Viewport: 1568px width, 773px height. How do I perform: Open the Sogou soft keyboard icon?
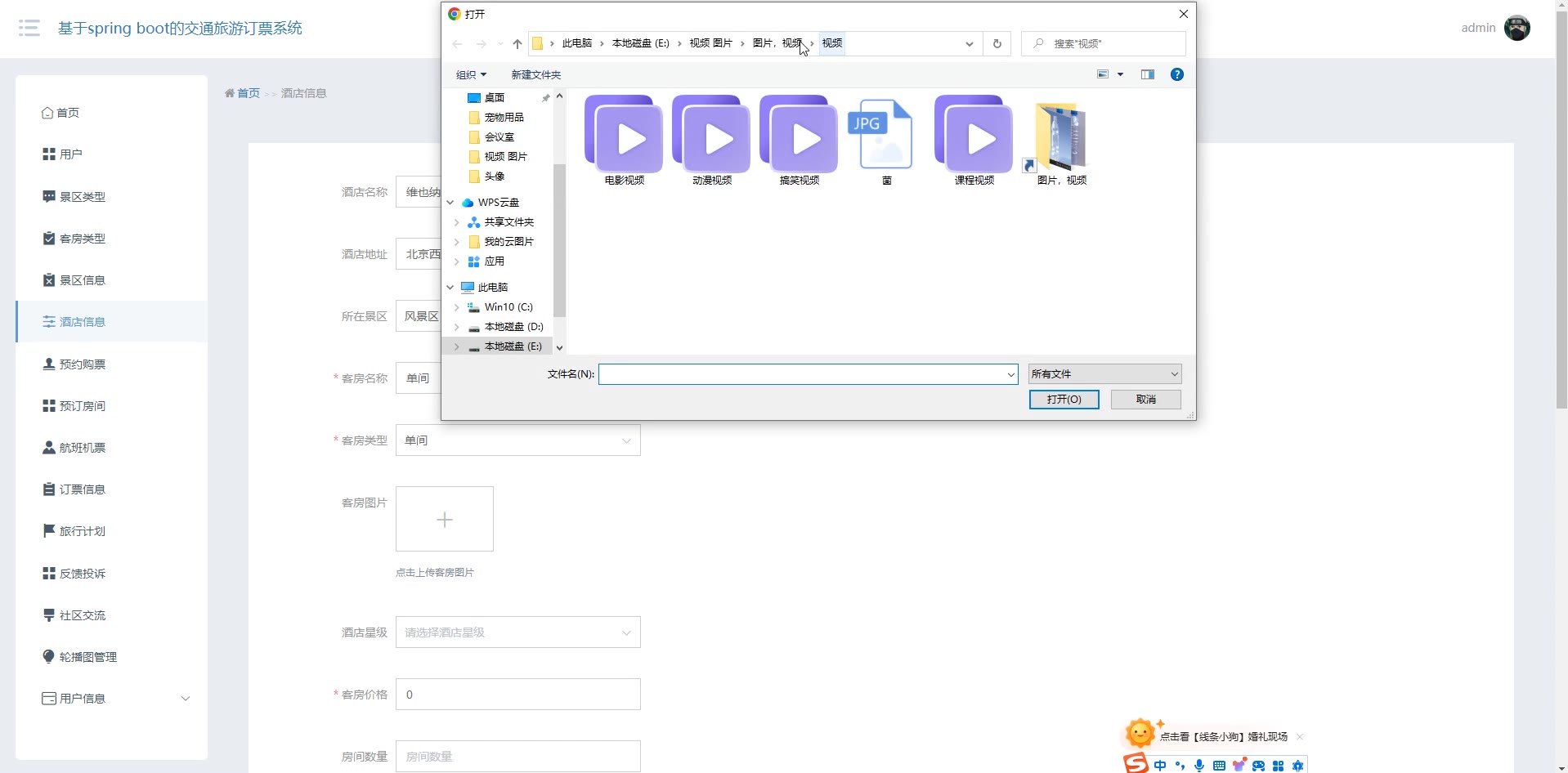pos(1219,766)
